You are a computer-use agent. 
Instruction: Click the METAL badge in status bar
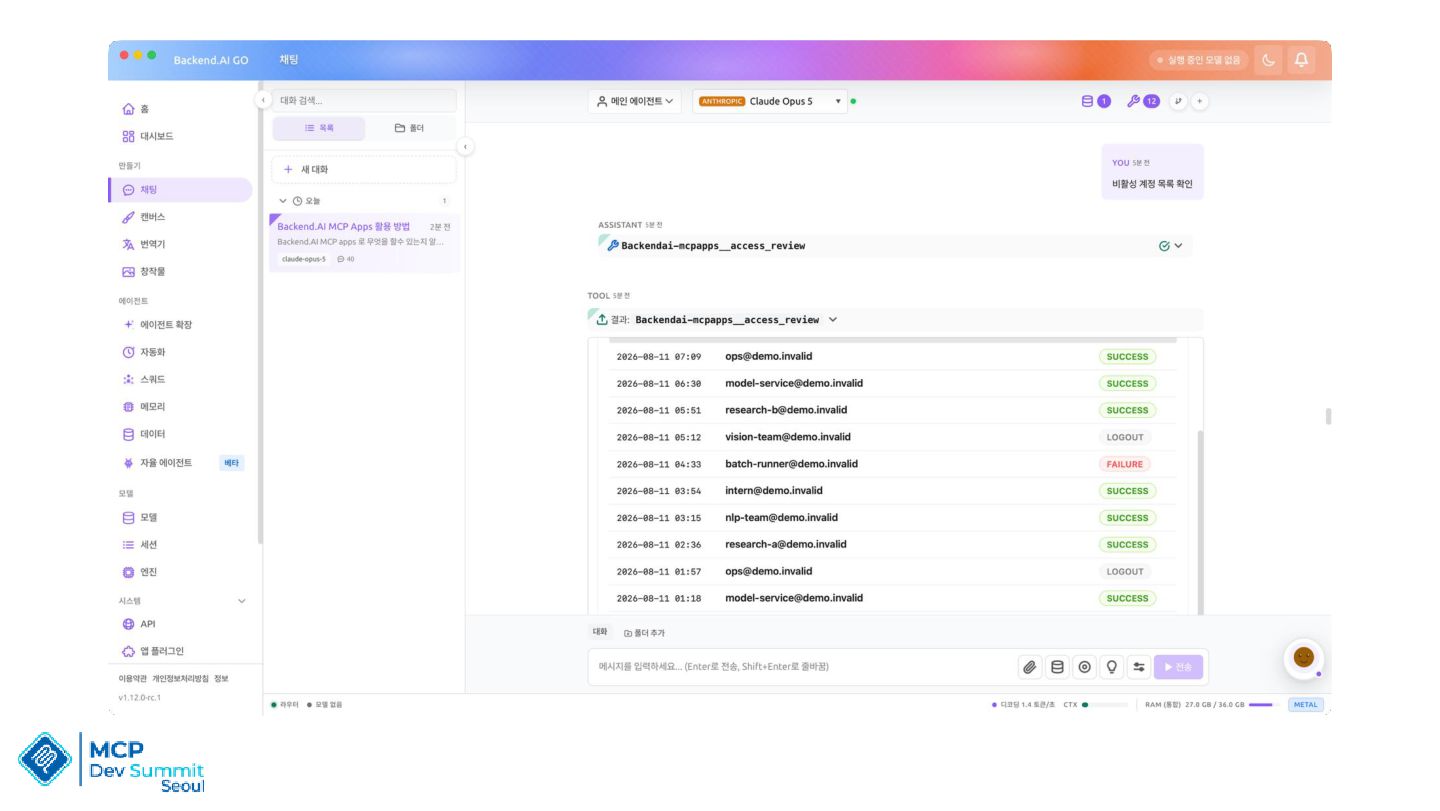(x=1306, y=705)
